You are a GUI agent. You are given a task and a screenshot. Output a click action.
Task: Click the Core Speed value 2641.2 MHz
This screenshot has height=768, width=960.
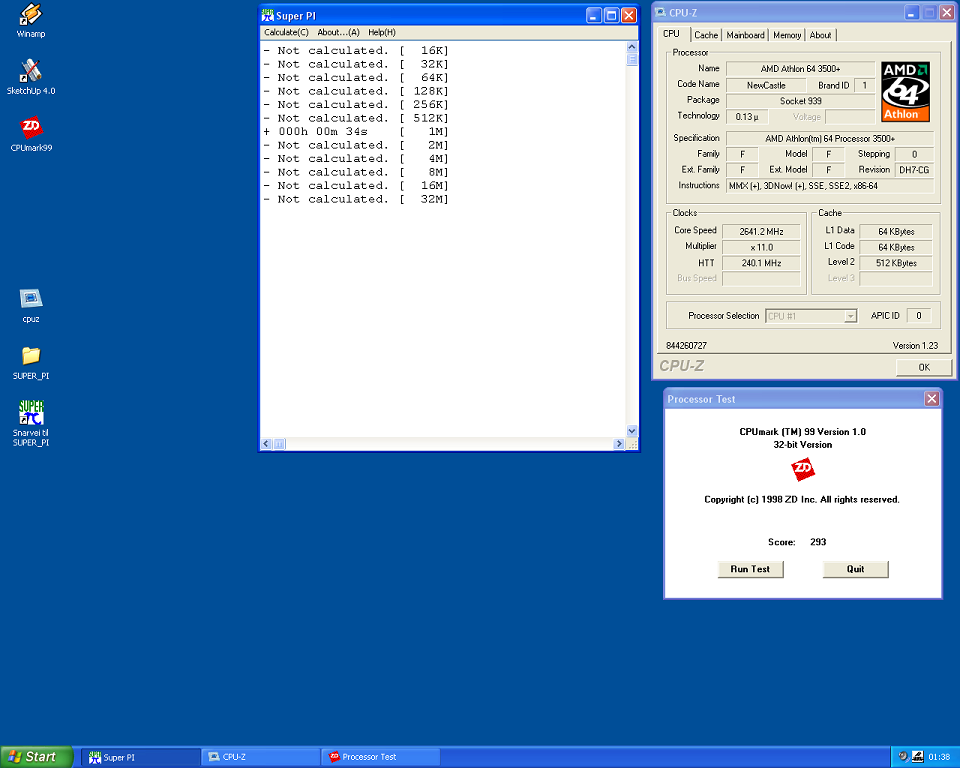(x=761, y=232)
